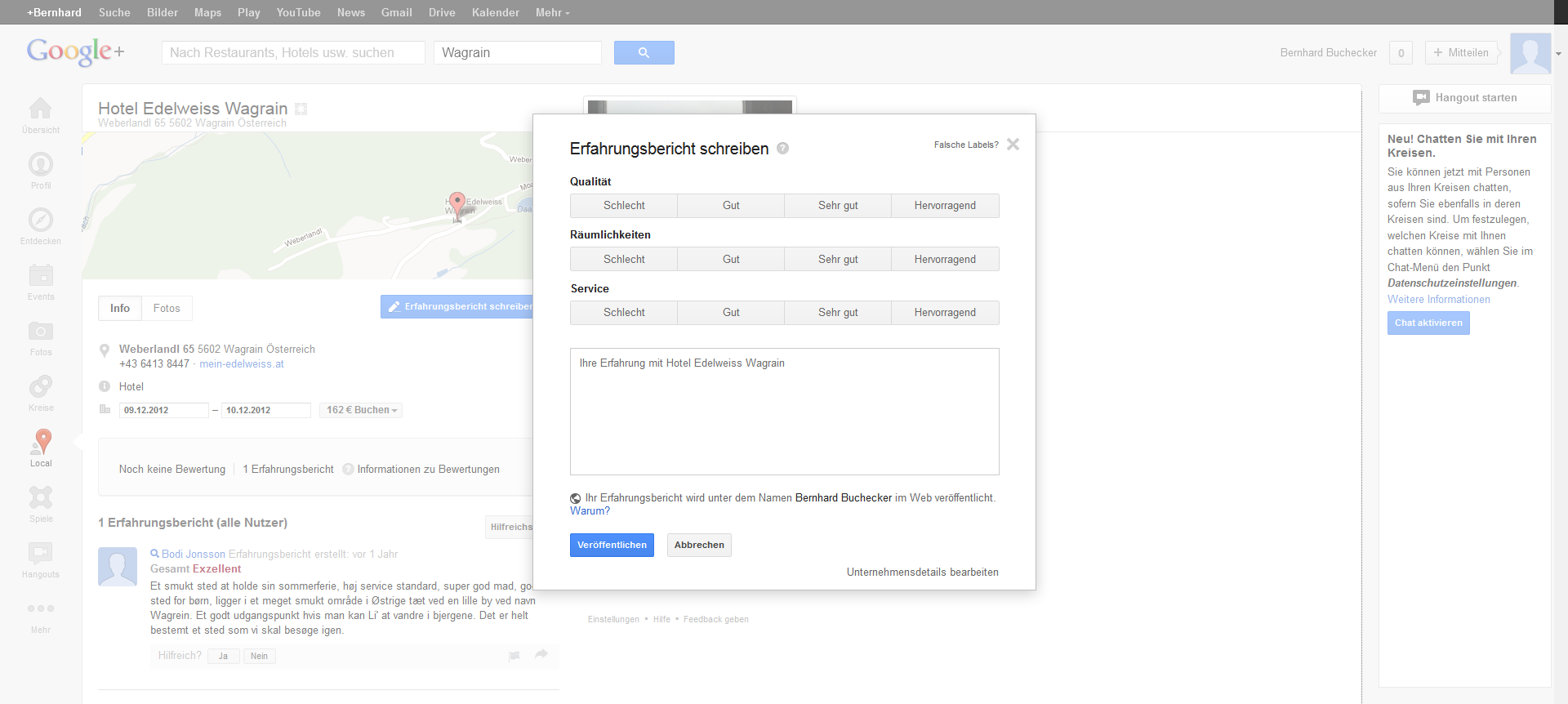Open the Mehr dropdown in top bar

pyautogui.click(x=553, y=12)
